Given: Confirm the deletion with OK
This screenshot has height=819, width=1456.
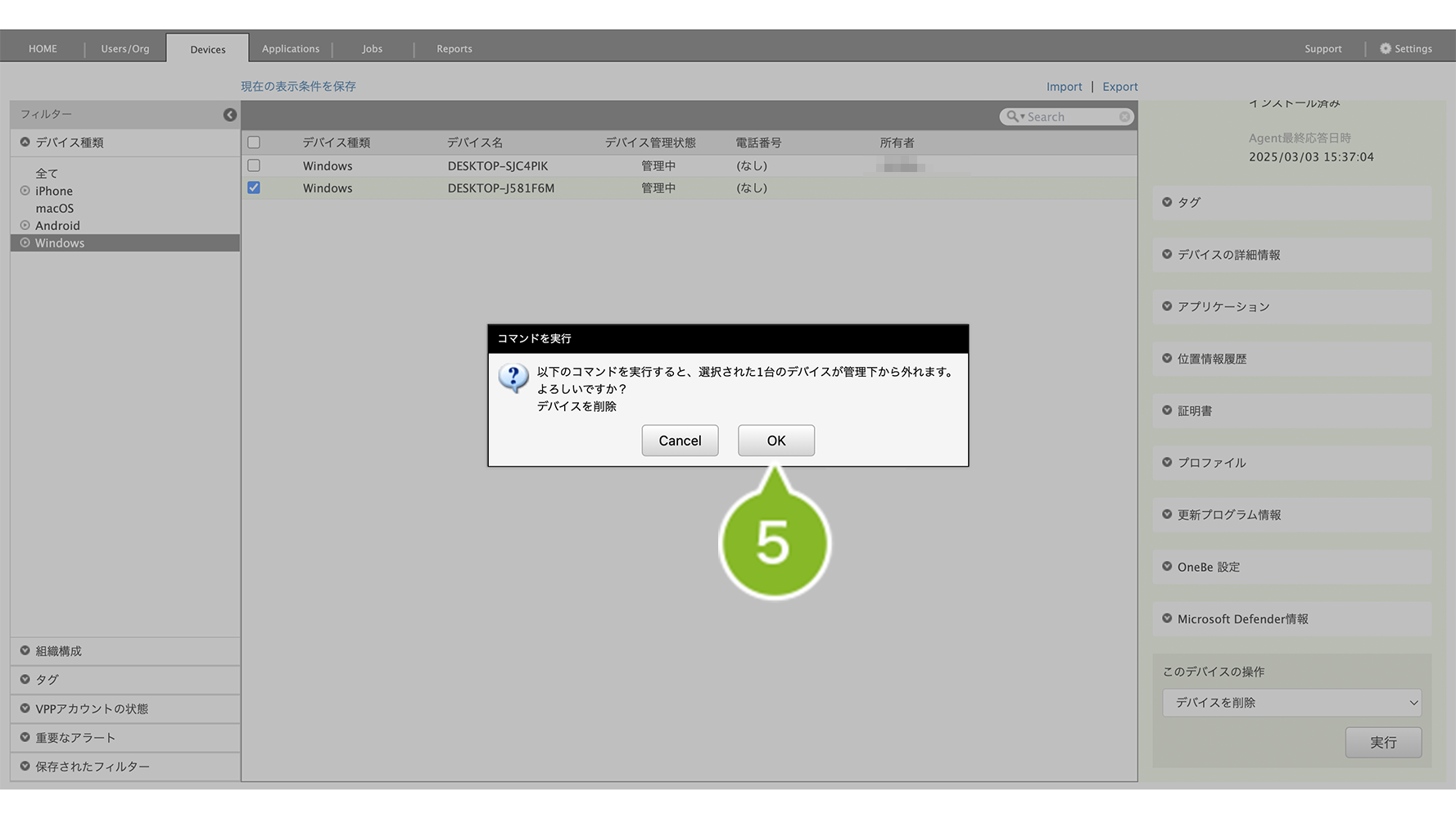Looking at the screenshot, I should pos(775,441).
